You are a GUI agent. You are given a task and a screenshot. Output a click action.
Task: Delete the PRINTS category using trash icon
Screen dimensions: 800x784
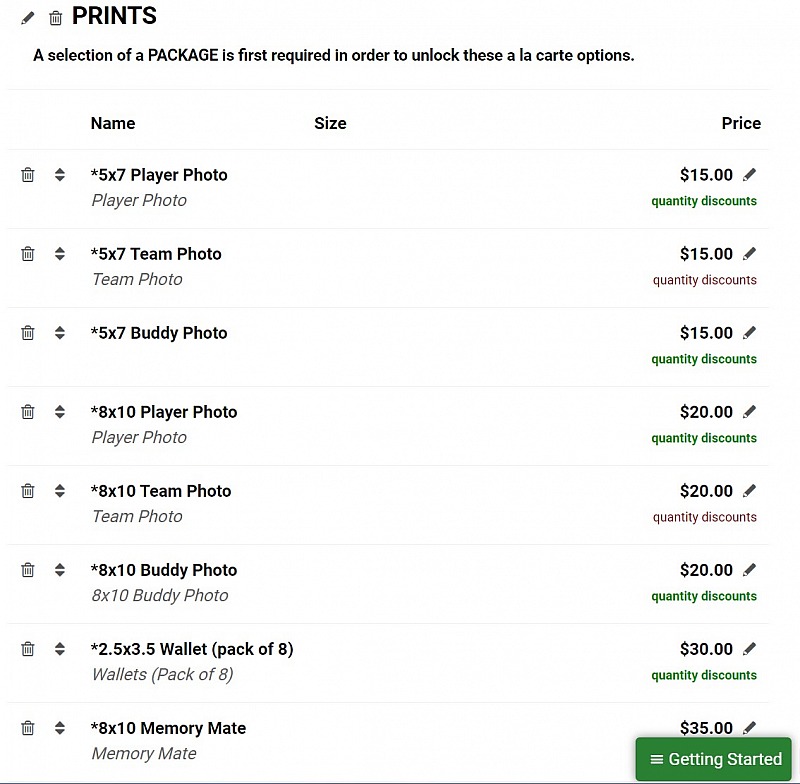55,18
